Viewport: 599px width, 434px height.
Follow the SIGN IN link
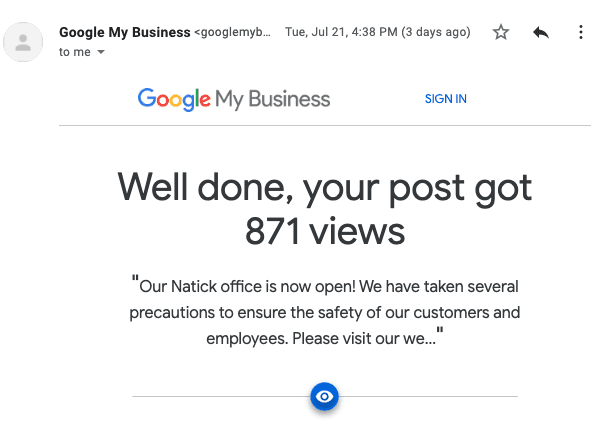pyautogui.click(x=445, y=99)
